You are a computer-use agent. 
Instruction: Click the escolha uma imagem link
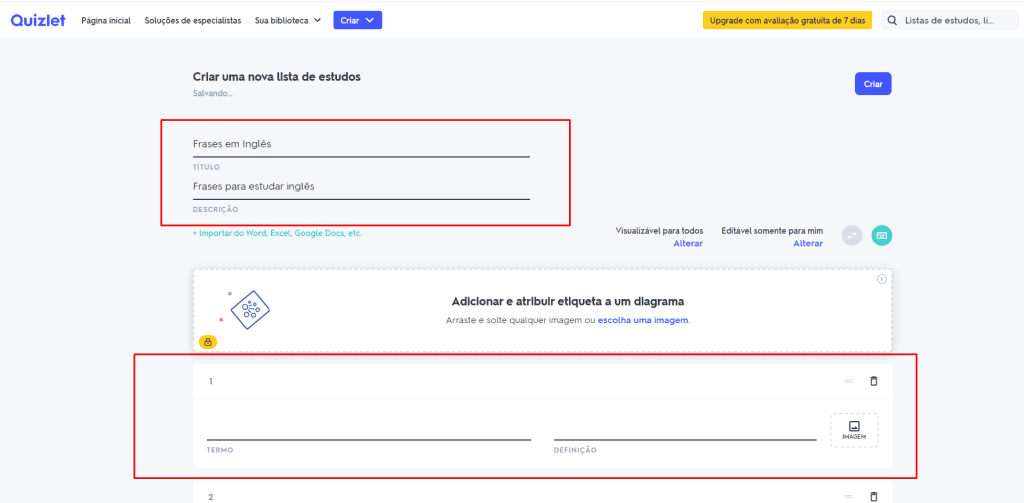tap(643, 321)
